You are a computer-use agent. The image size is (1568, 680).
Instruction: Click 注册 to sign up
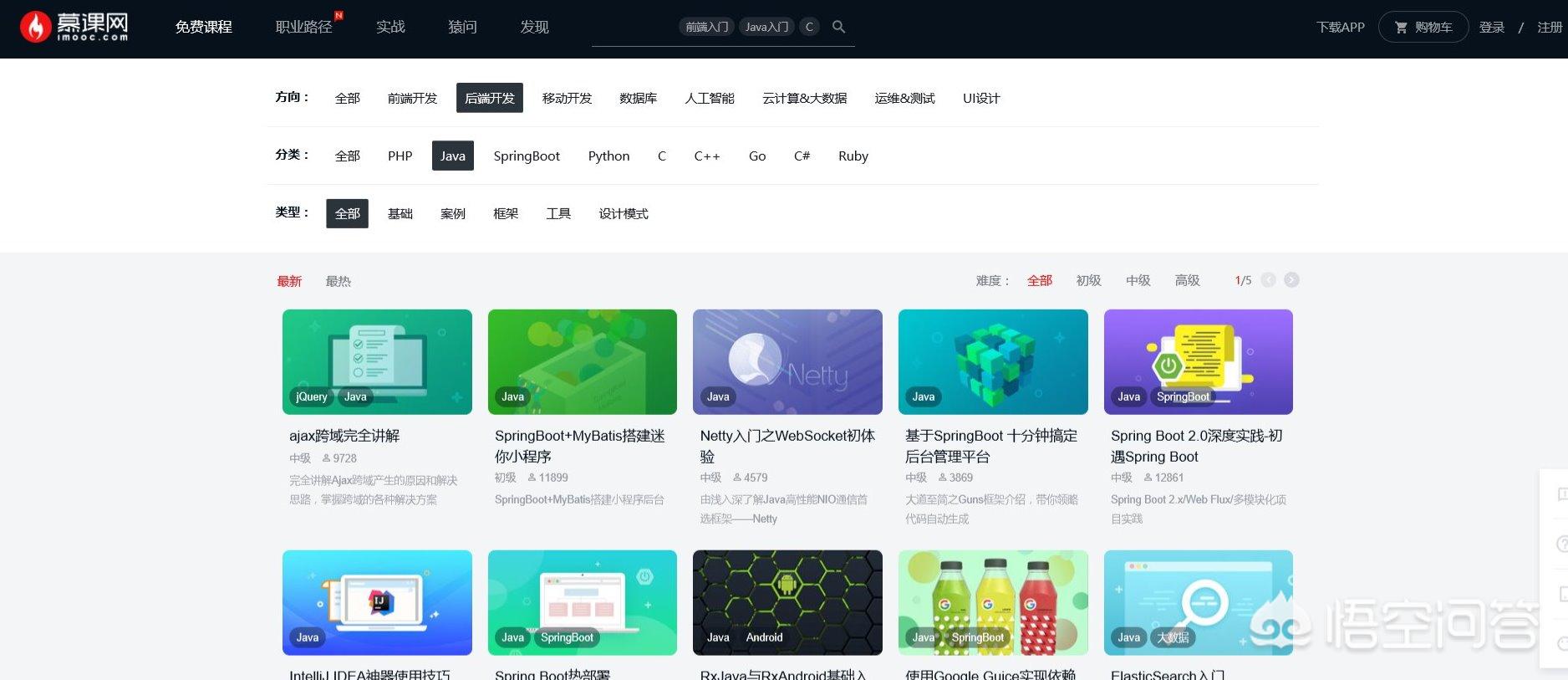(1550, 27)
